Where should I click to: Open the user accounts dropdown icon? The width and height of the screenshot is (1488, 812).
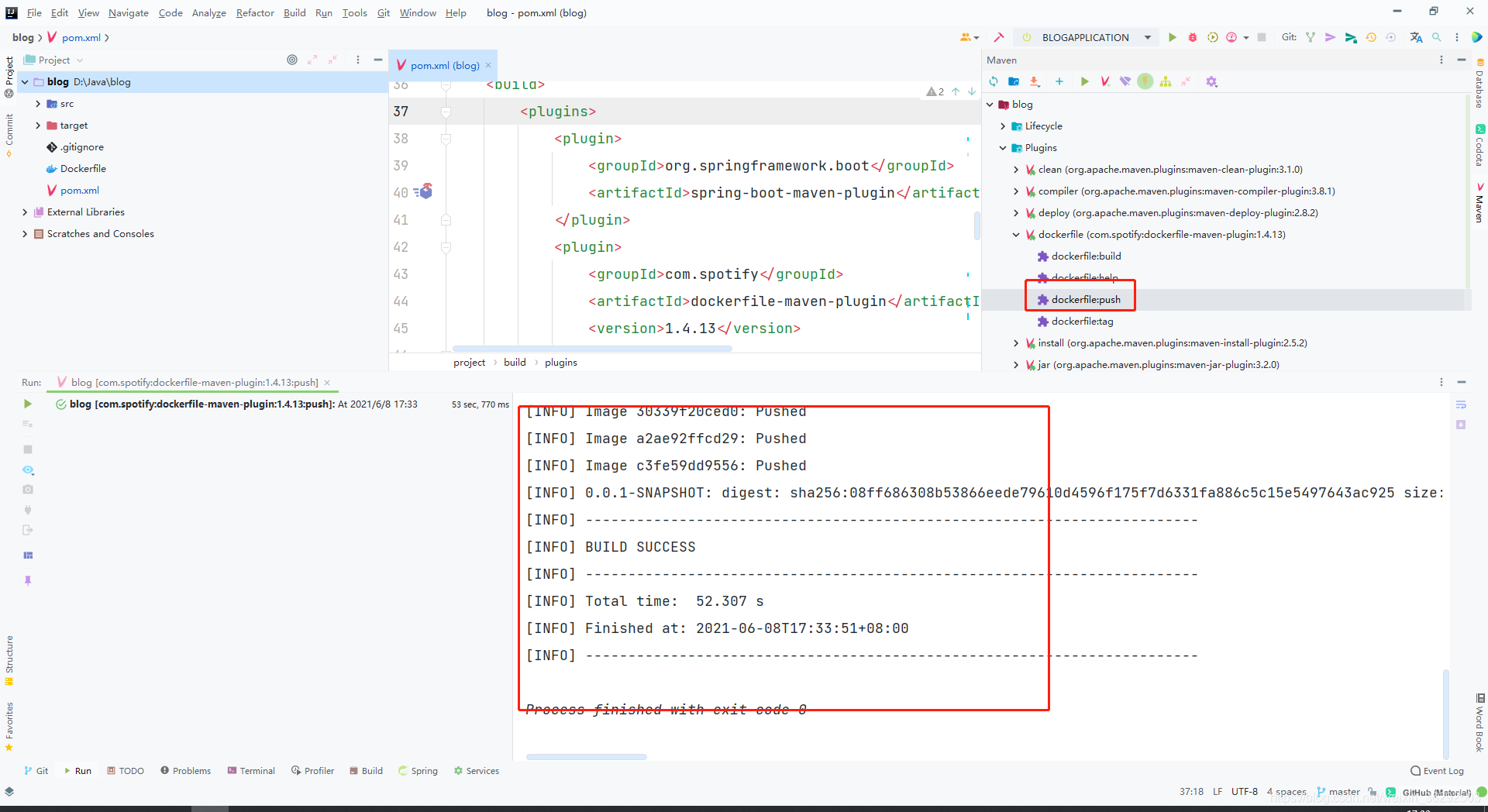970,37
